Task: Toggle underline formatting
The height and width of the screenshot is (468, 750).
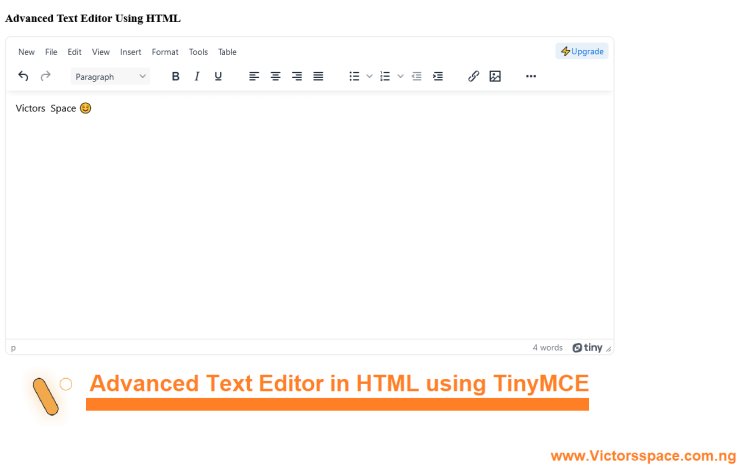Action: [218, 76]
